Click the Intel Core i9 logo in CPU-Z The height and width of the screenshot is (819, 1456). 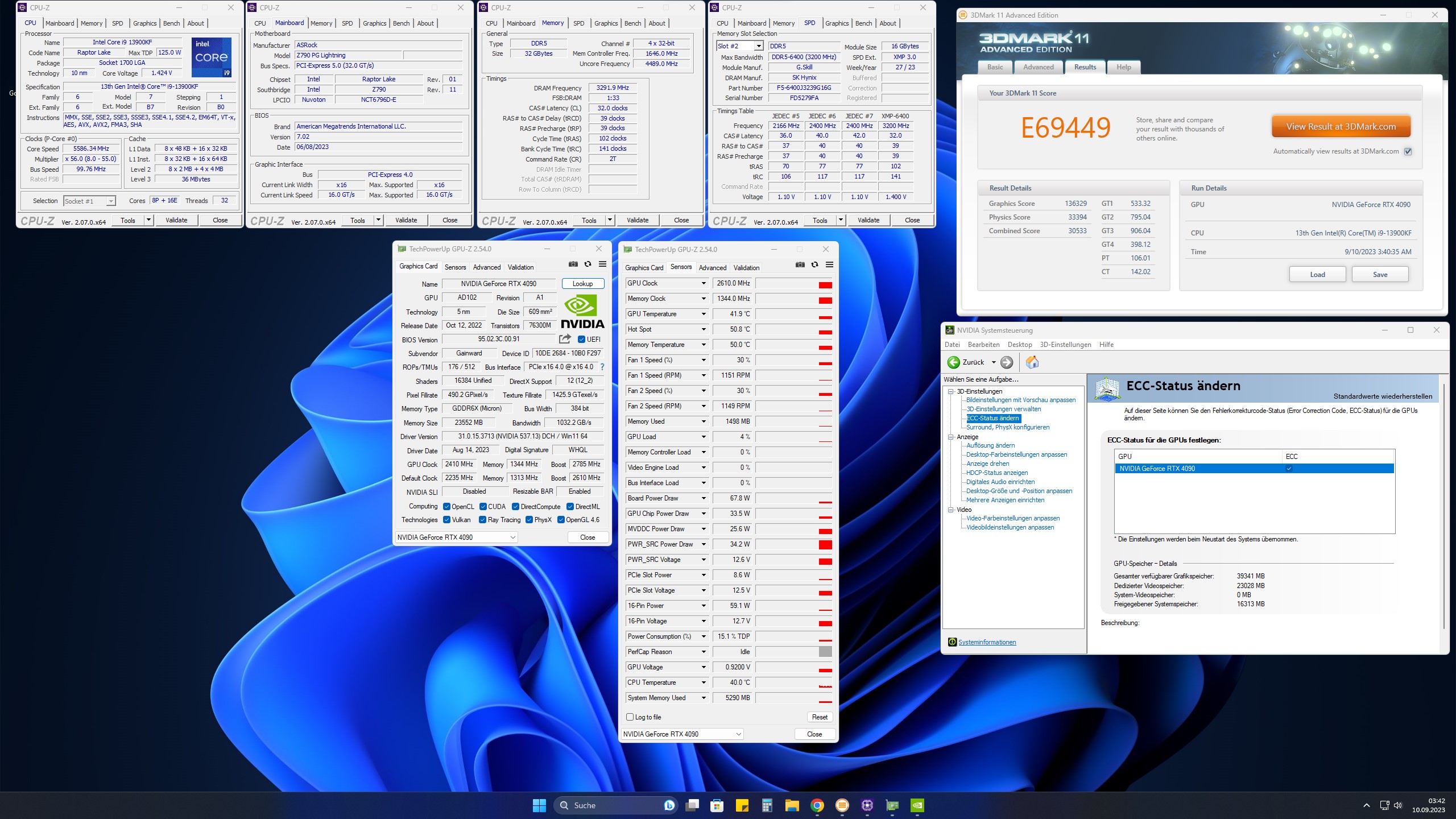point(212,57)
